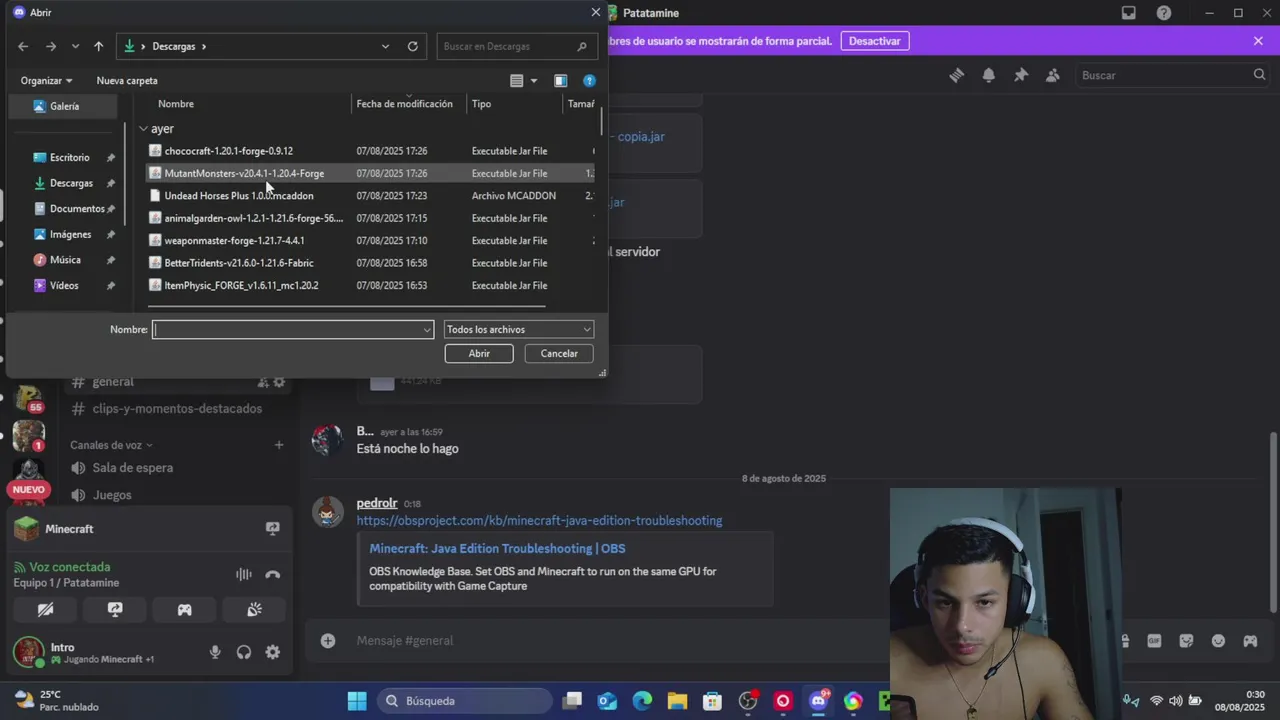Go up one folder level in the dialog

[98, 46]
